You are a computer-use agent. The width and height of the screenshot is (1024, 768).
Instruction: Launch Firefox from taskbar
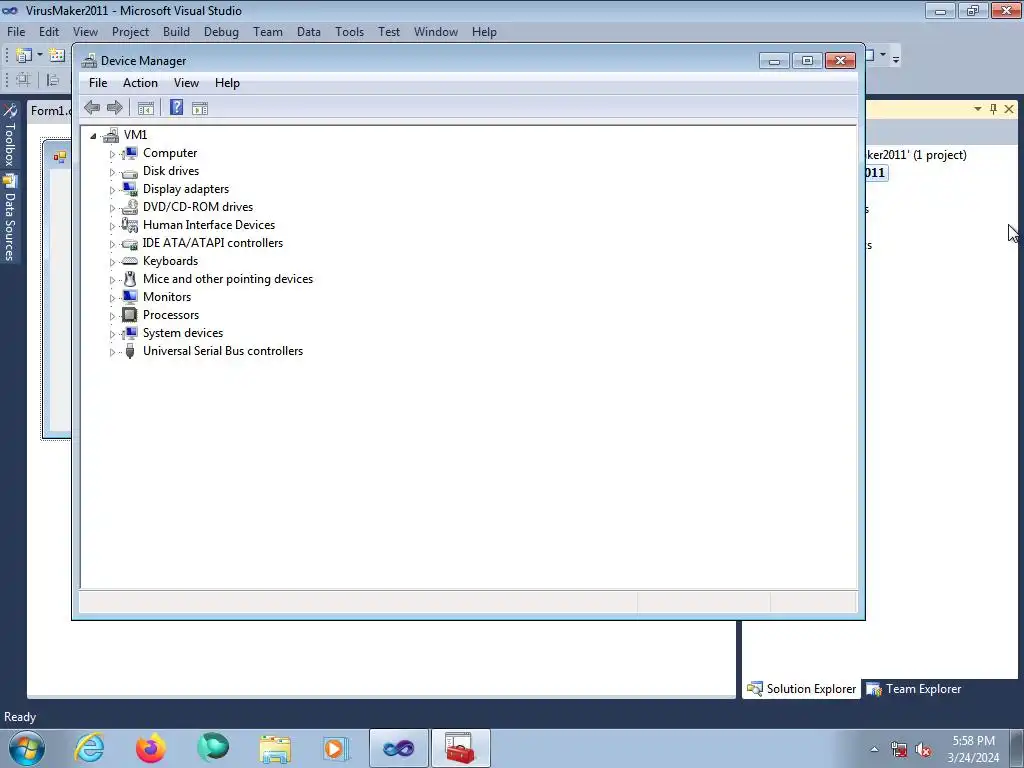(151, 748)
